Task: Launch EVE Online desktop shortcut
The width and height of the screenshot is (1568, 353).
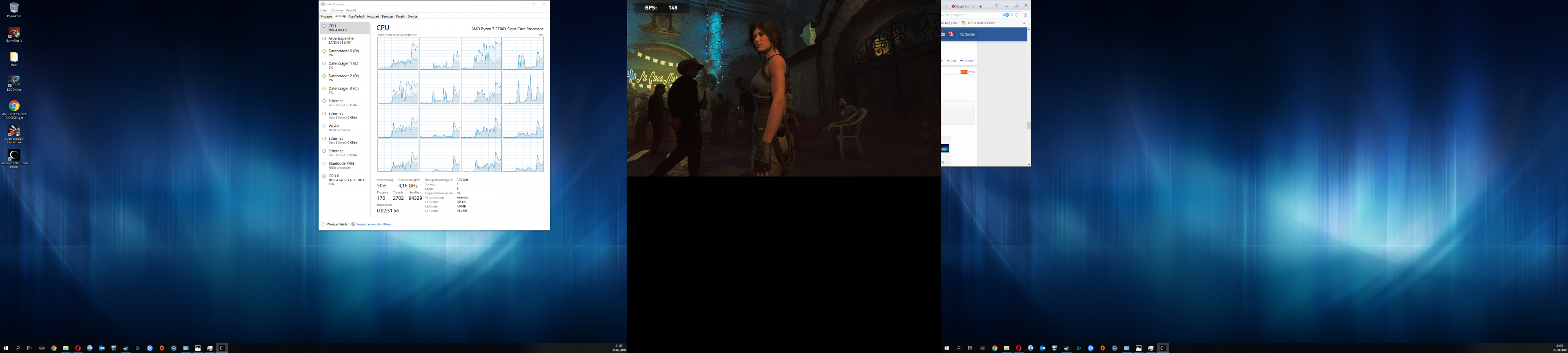Action: [14, 83]
